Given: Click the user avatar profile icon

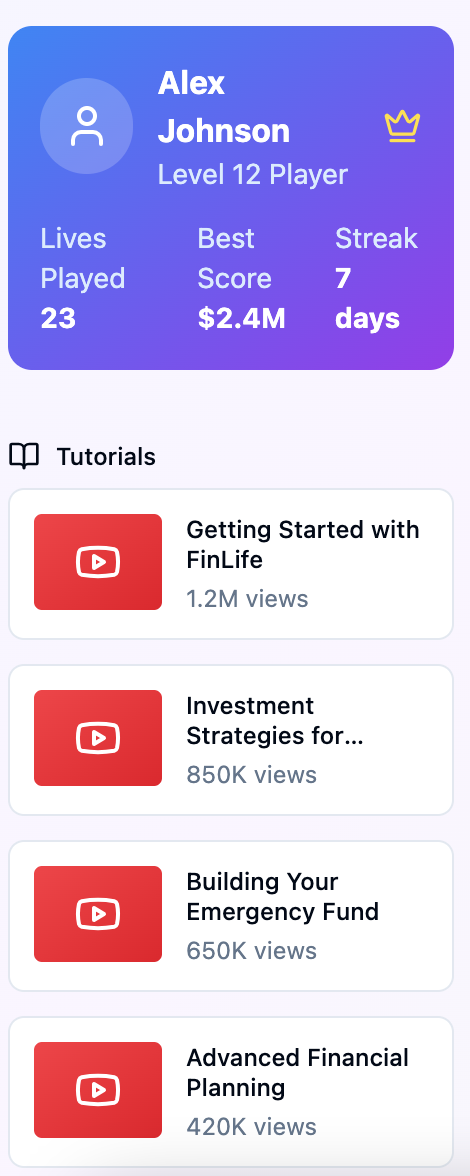Looking at the screenshot, I should (86, 126).
